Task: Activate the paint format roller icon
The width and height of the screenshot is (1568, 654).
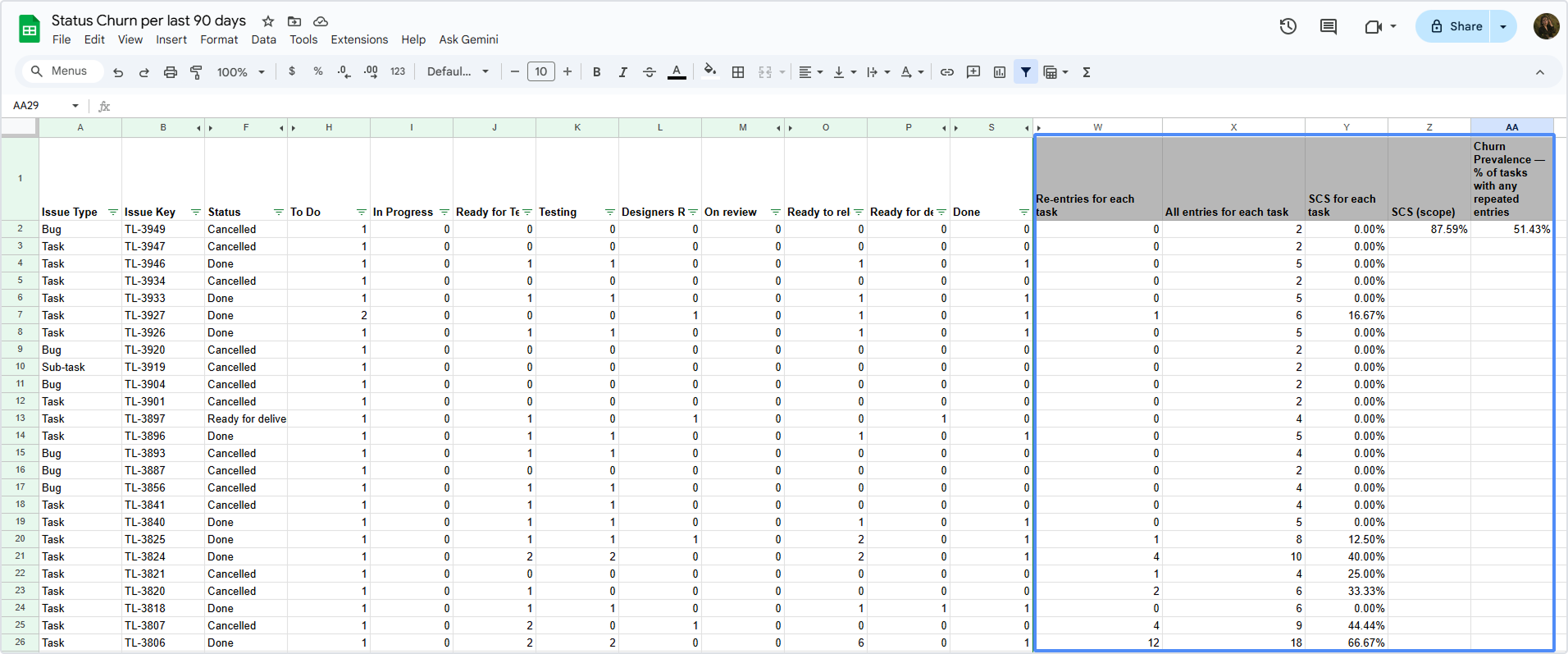Action: tap(196, 72)
